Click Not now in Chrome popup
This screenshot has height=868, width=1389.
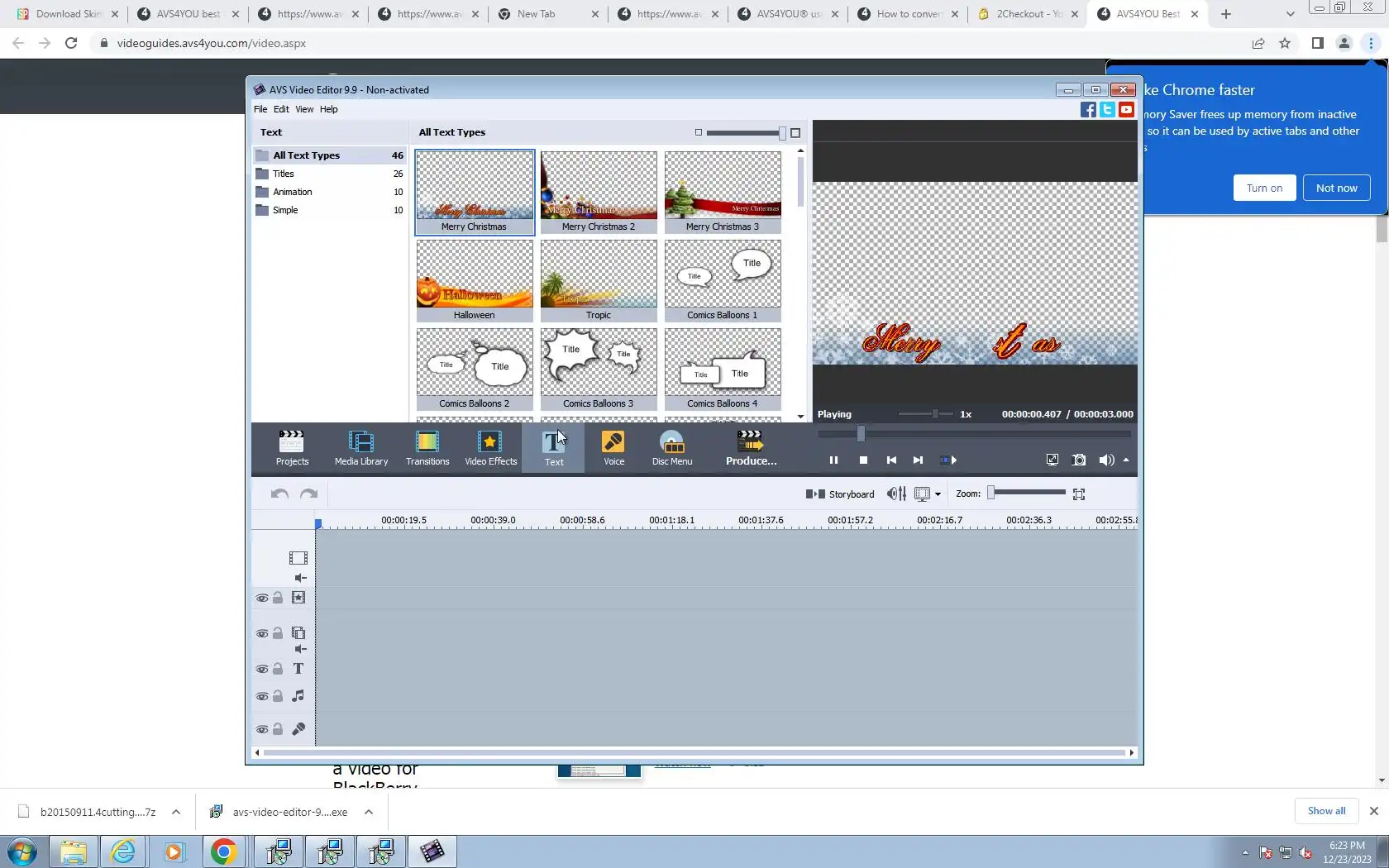(x=1336, y=188)
